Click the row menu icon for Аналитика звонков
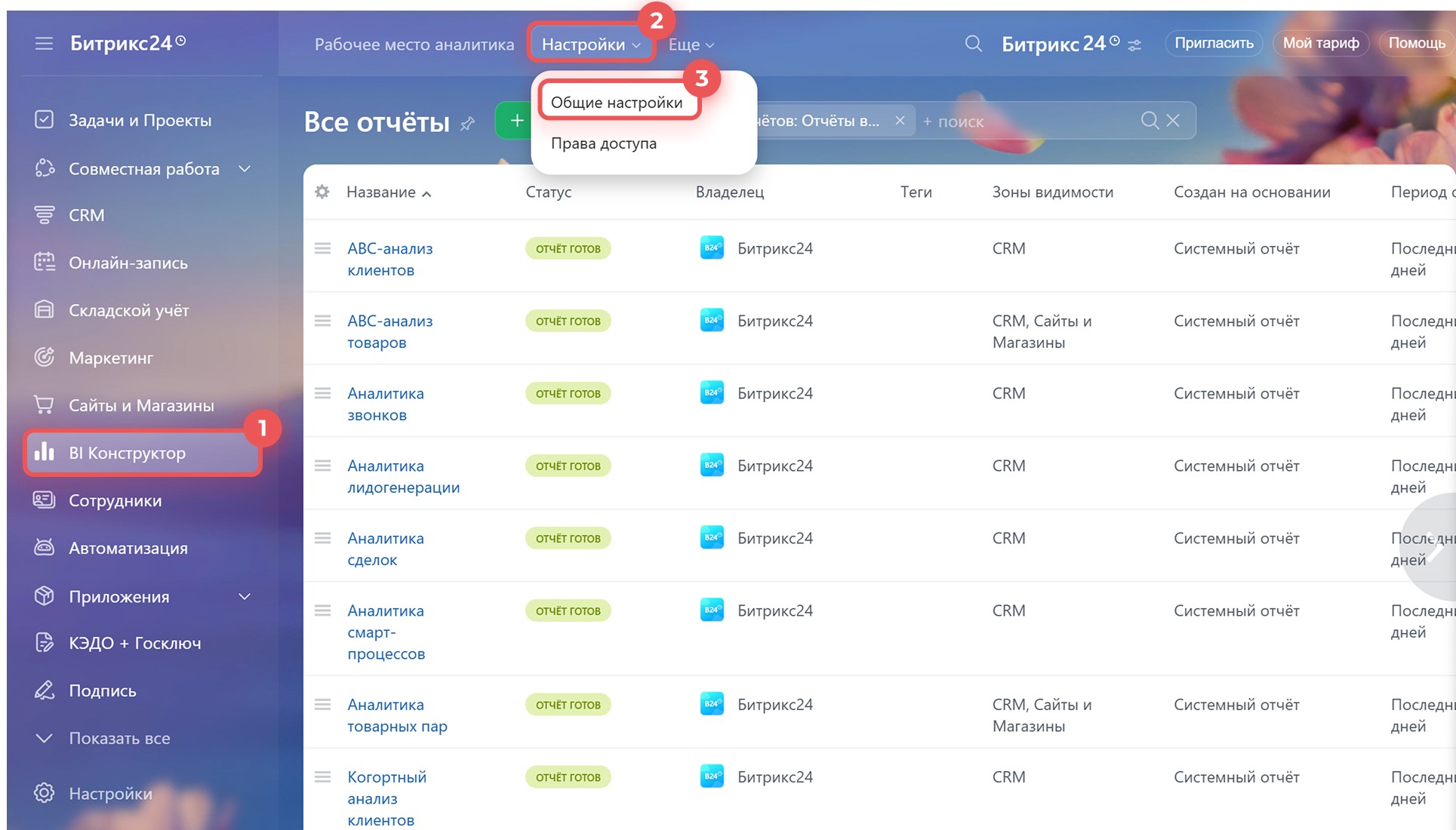This screenshot has width=1456, height=830. [322, 393]
